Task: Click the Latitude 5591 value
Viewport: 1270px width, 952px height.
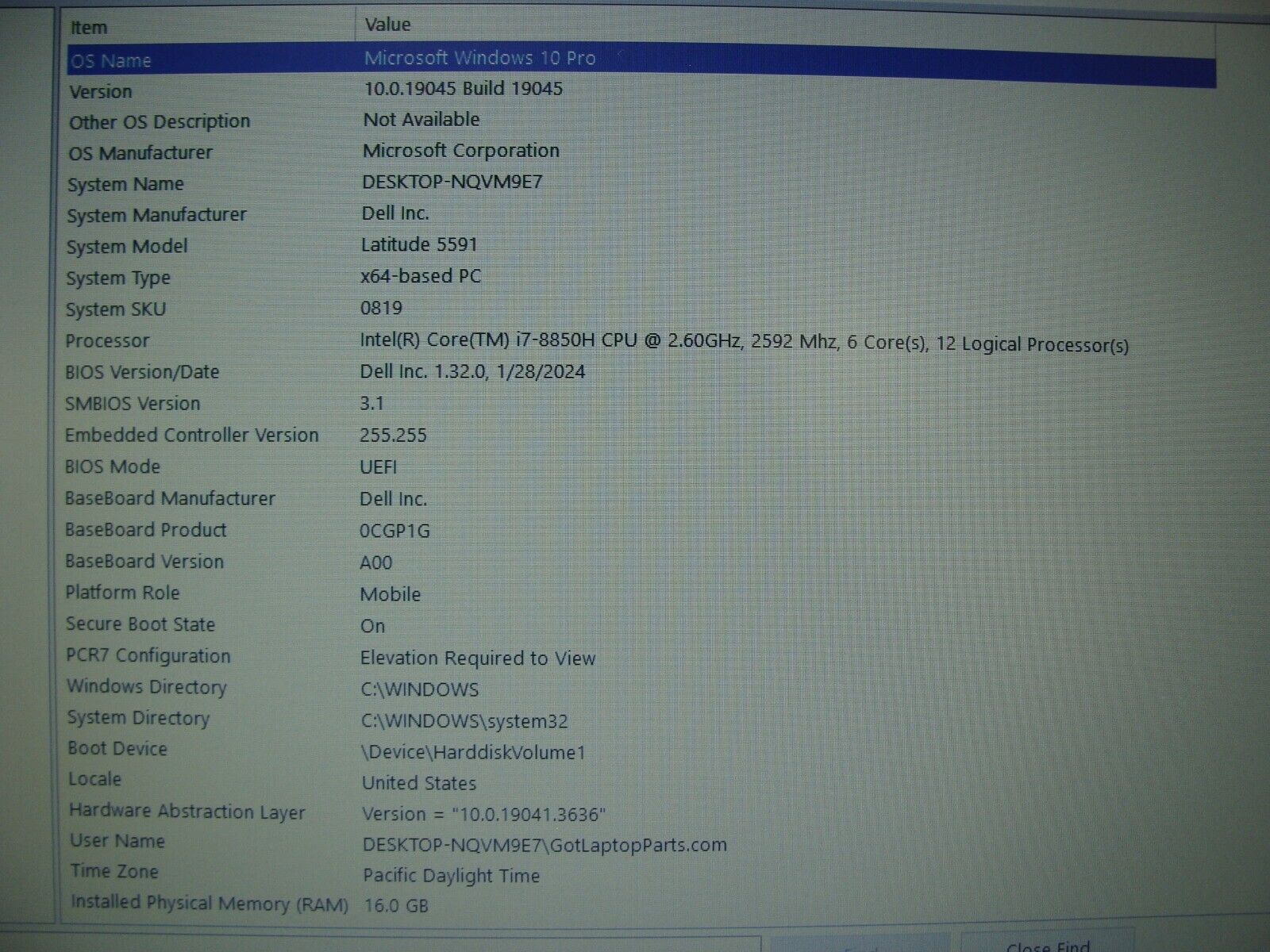Action: click(x=419, y=245)
